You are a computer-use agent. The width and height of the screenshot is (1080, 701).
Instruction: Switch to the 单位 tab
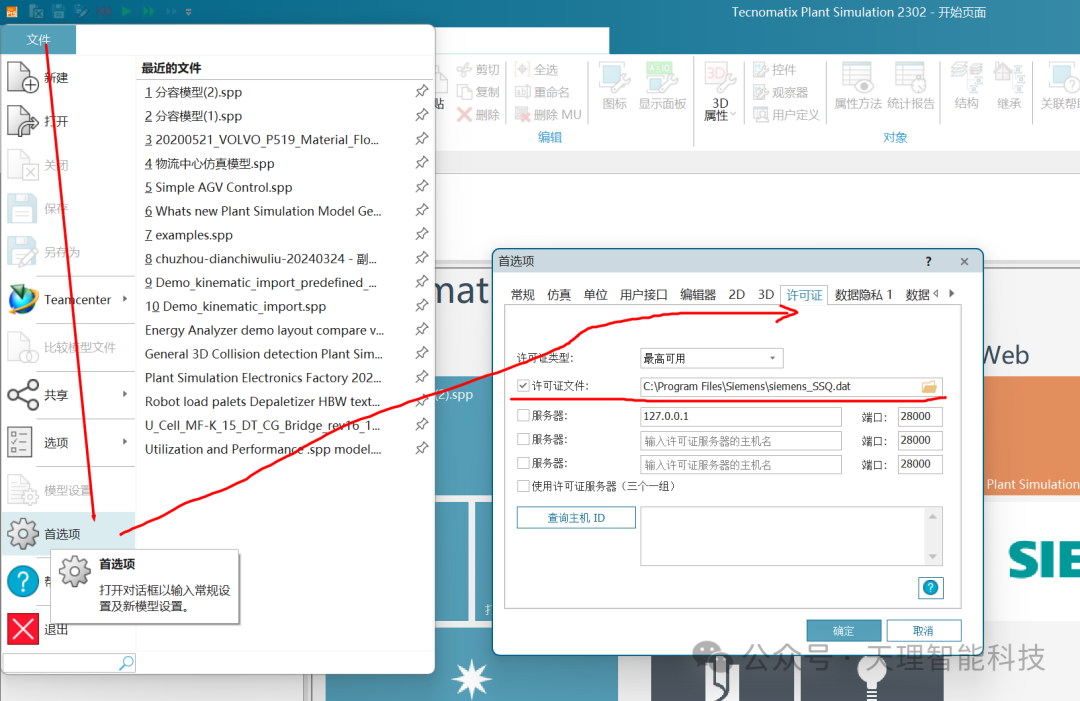point(595,295)
